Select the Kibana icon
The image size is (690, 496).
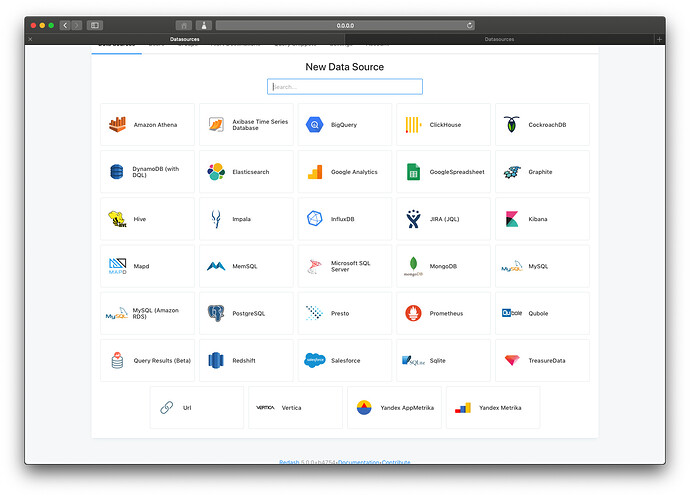(x=511, y=219)
